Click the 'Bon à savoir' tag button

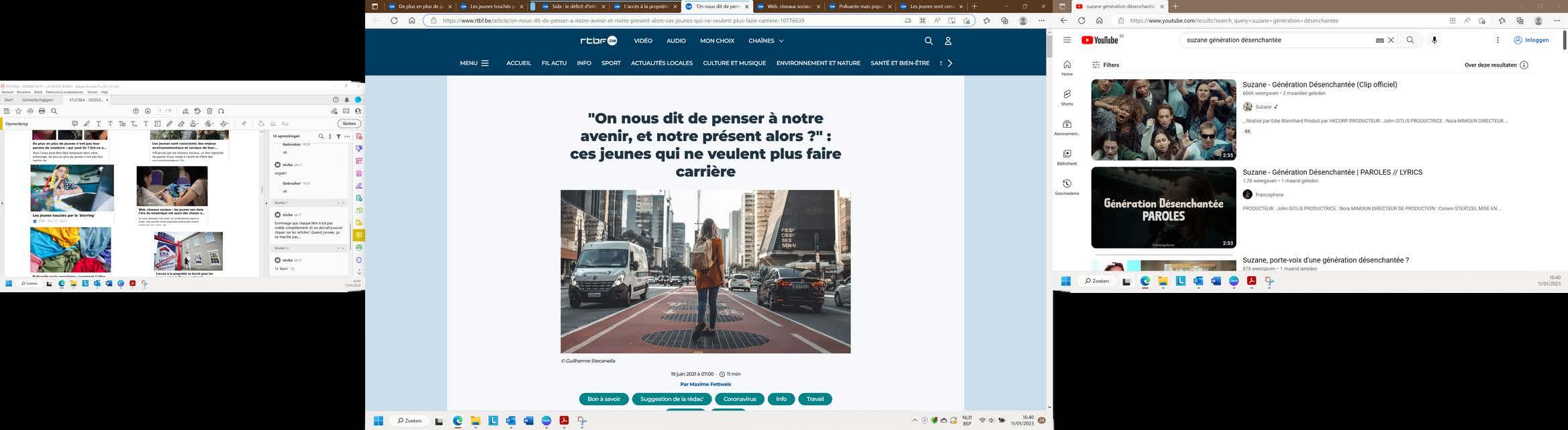604,399
